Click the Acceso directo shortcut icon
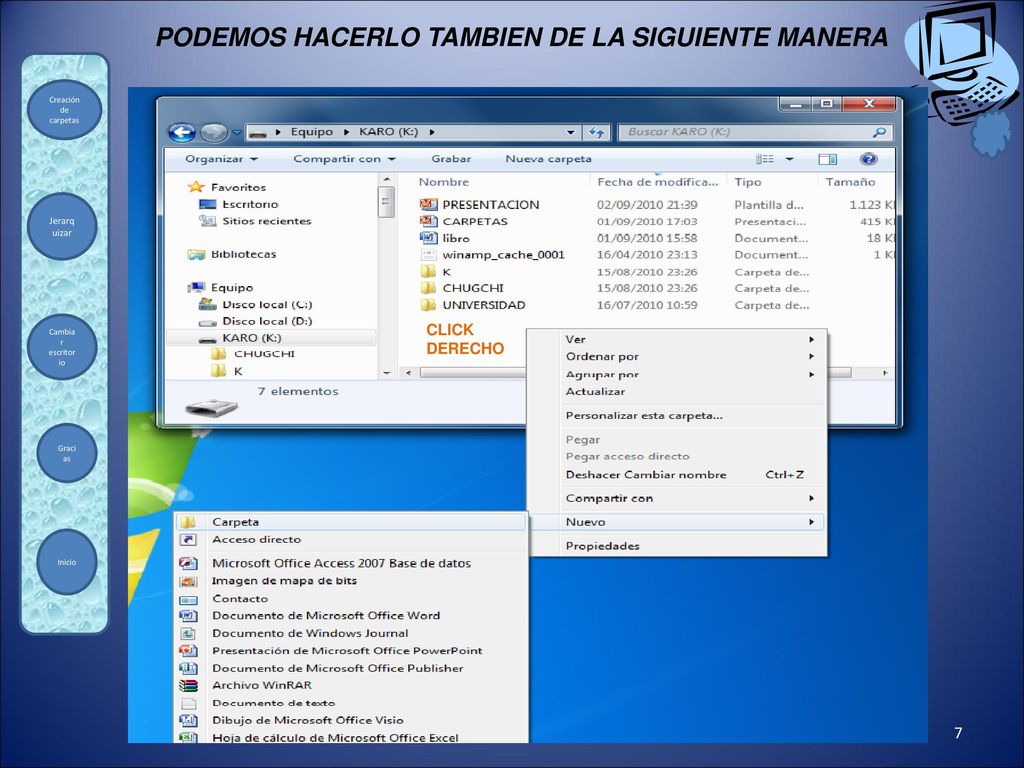The width and height of the screenshot is (1024, 768). (x=188, y=539)
